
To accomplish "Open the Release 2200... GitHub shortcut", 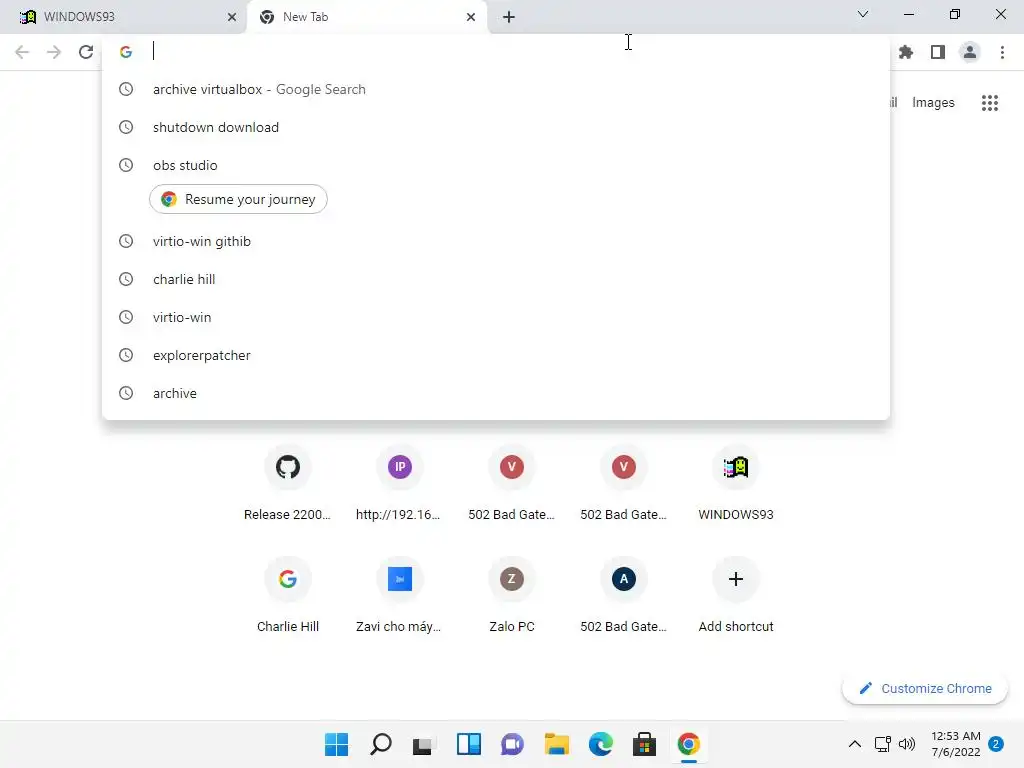I will coord(287,485).
